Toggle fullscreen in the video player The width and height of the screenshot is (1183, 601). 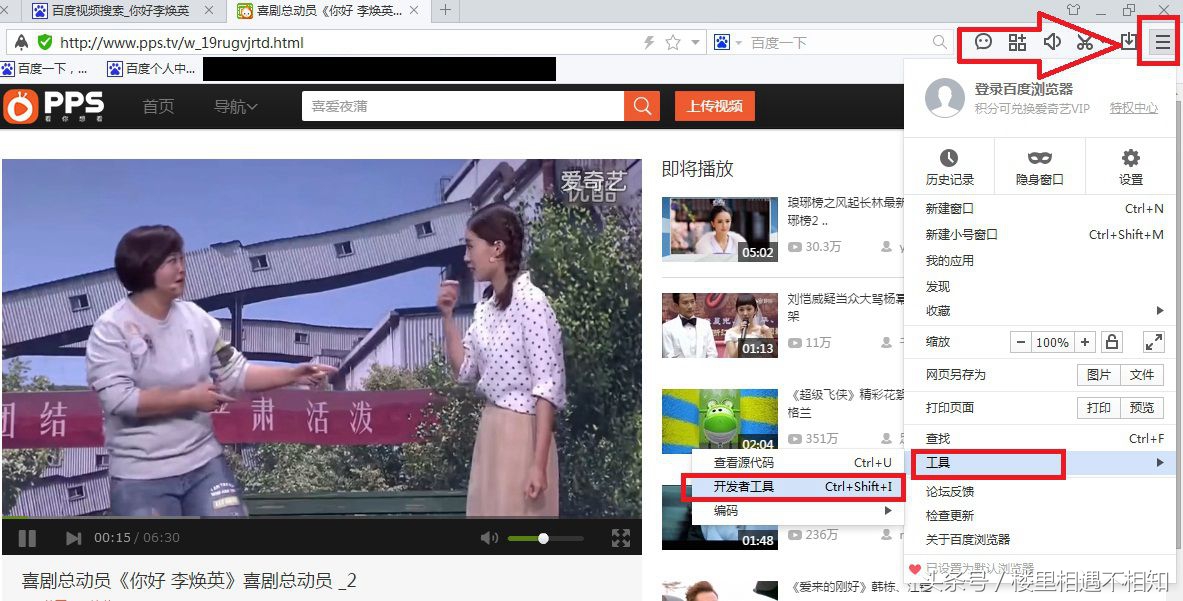(x=620, y=537)
